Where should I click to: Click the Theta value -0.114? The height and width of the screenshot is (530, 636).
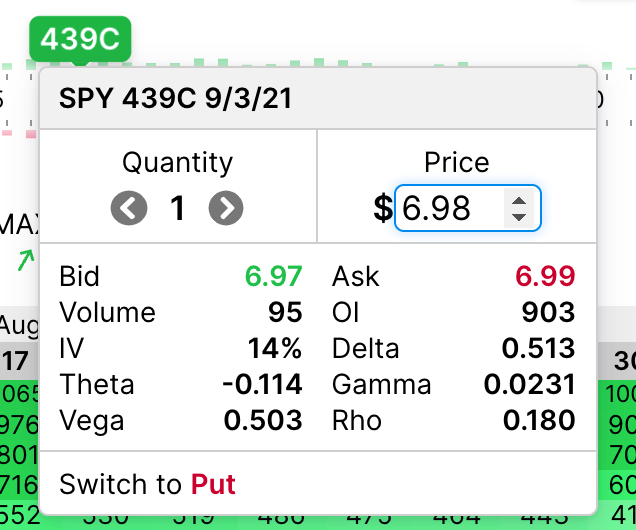click(x=262, y=384)
